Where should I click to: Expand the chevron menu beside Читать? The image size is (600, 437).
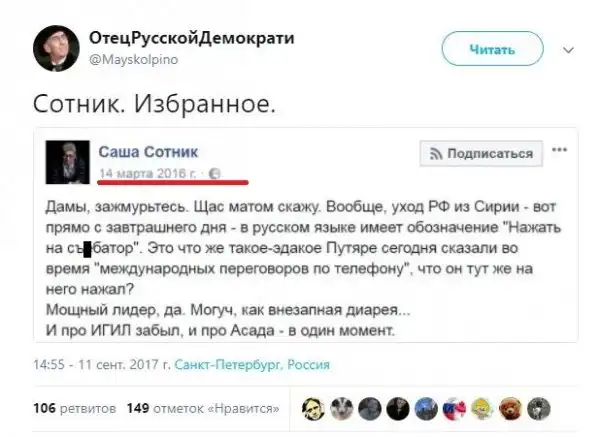pyautogui.click(x=569, y=48)
